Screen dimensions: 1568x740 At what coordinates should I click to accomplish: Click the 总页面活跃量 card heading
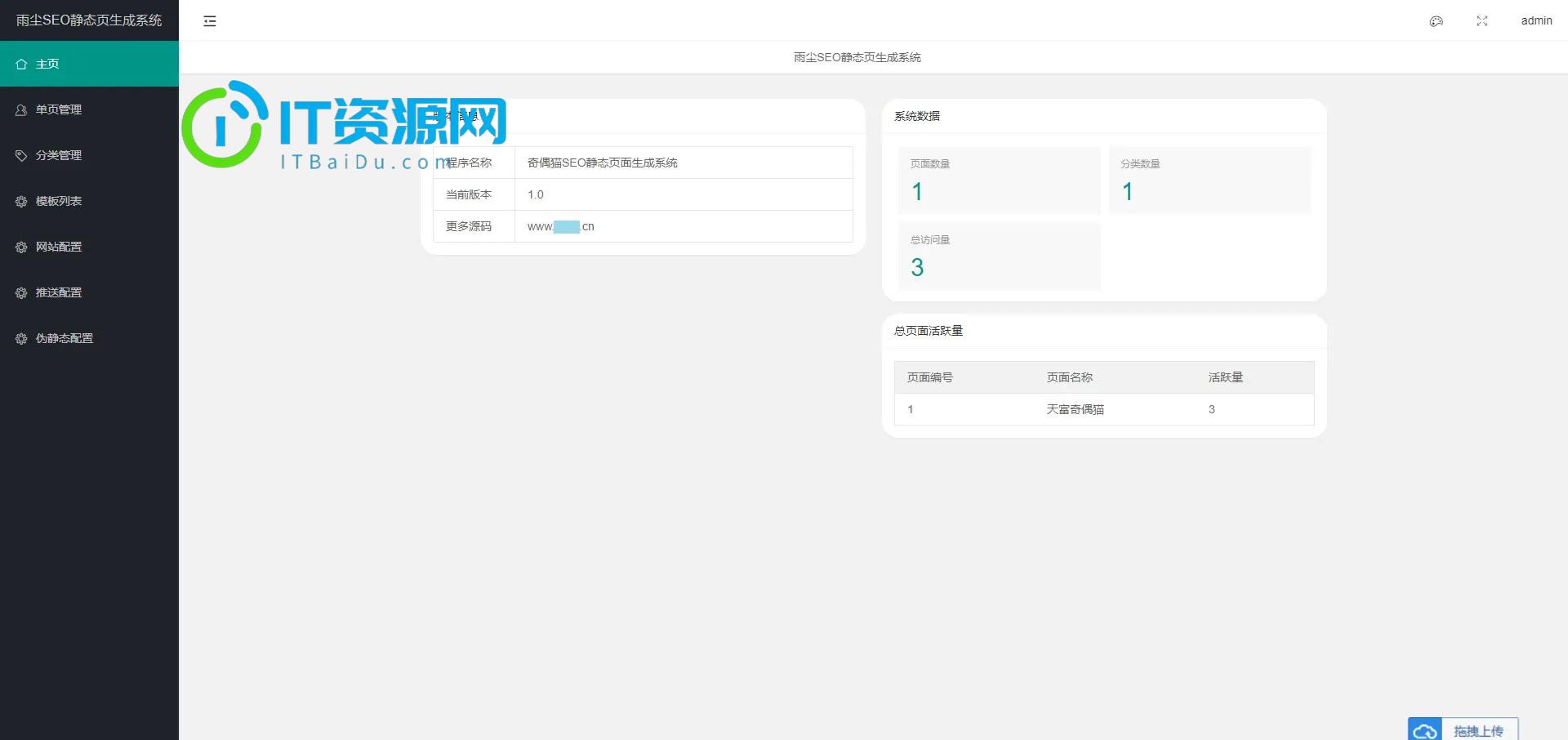click(929, 331)
